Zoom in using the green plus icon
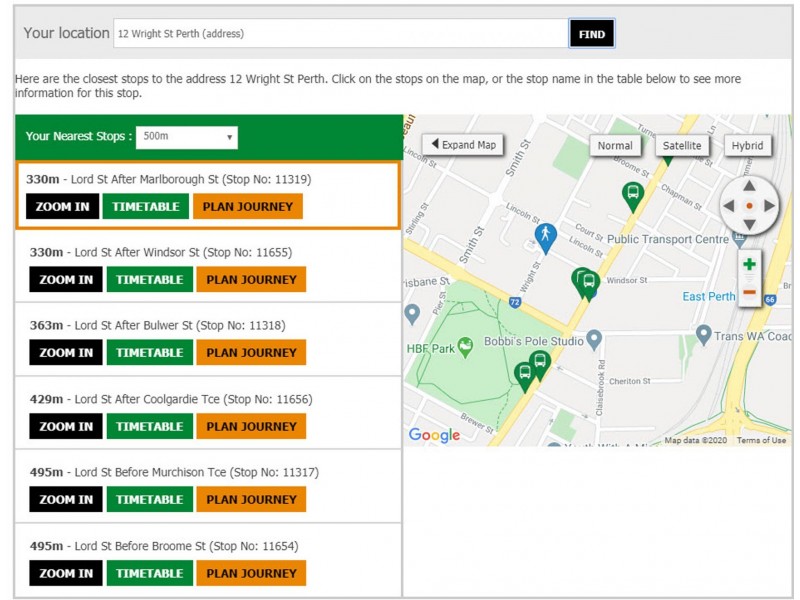 (x=749, y=264)
